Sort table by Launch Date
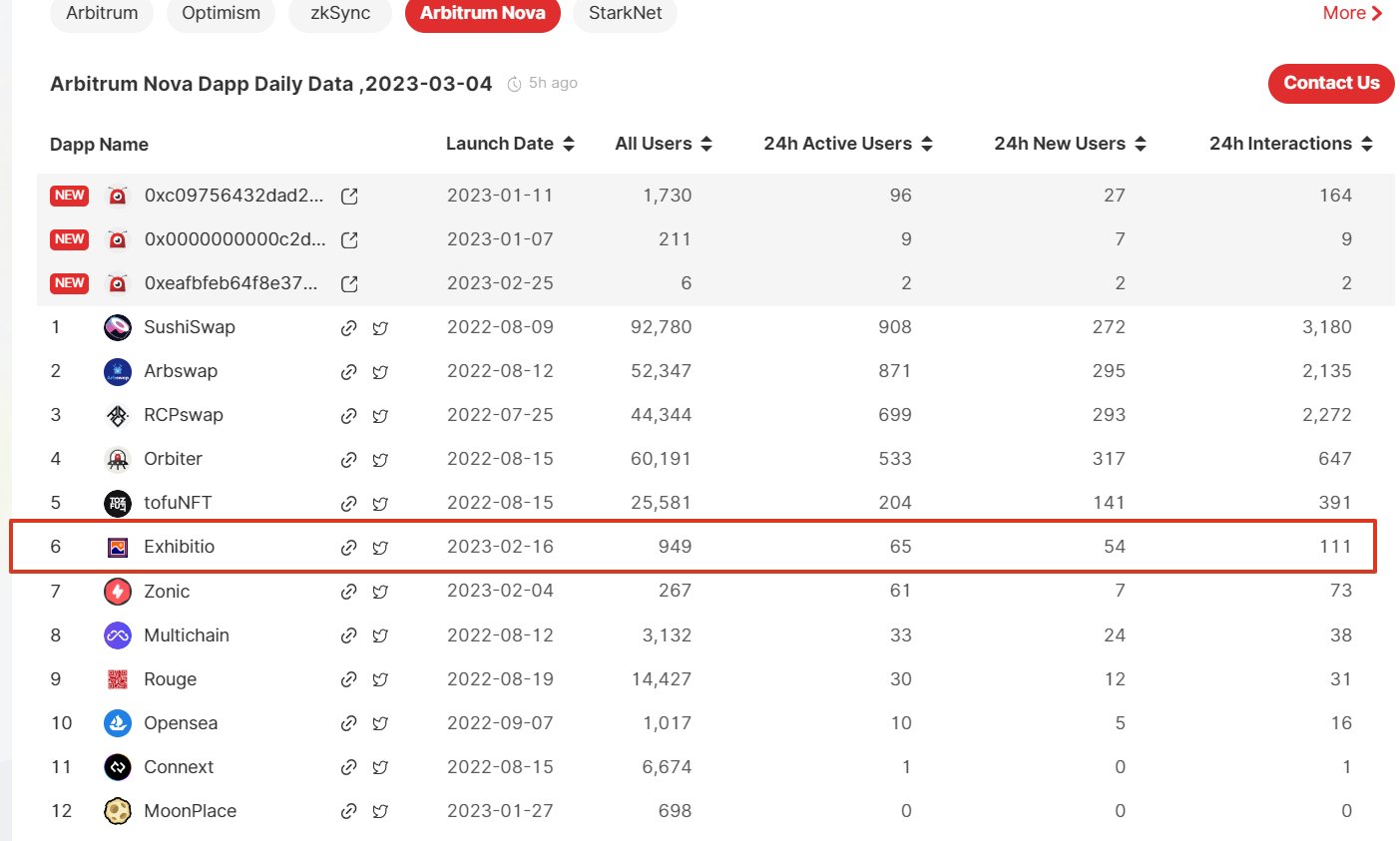Viewport: 1400px width, 841px height. pyautogui.click(x=569, y=144)
